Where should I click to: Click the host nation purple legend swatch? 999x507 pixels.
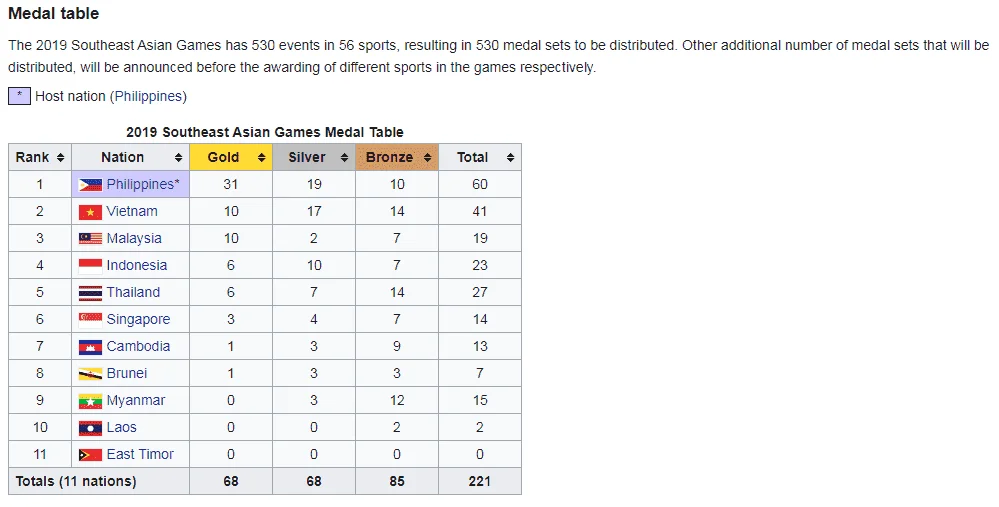[x=19, y=96]
